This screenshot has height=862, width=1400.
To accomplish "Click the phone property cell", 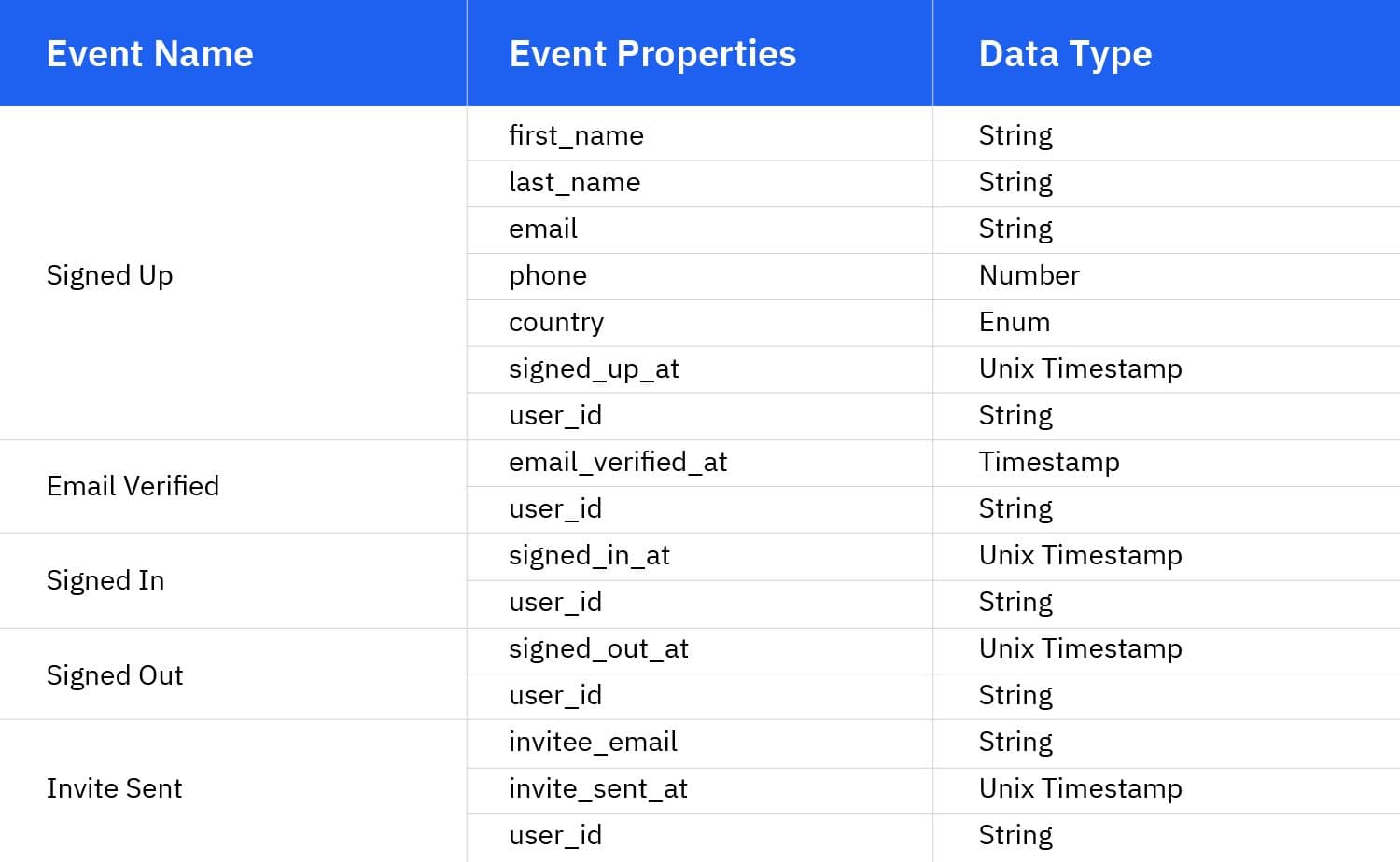I will [x=548, y=275].
